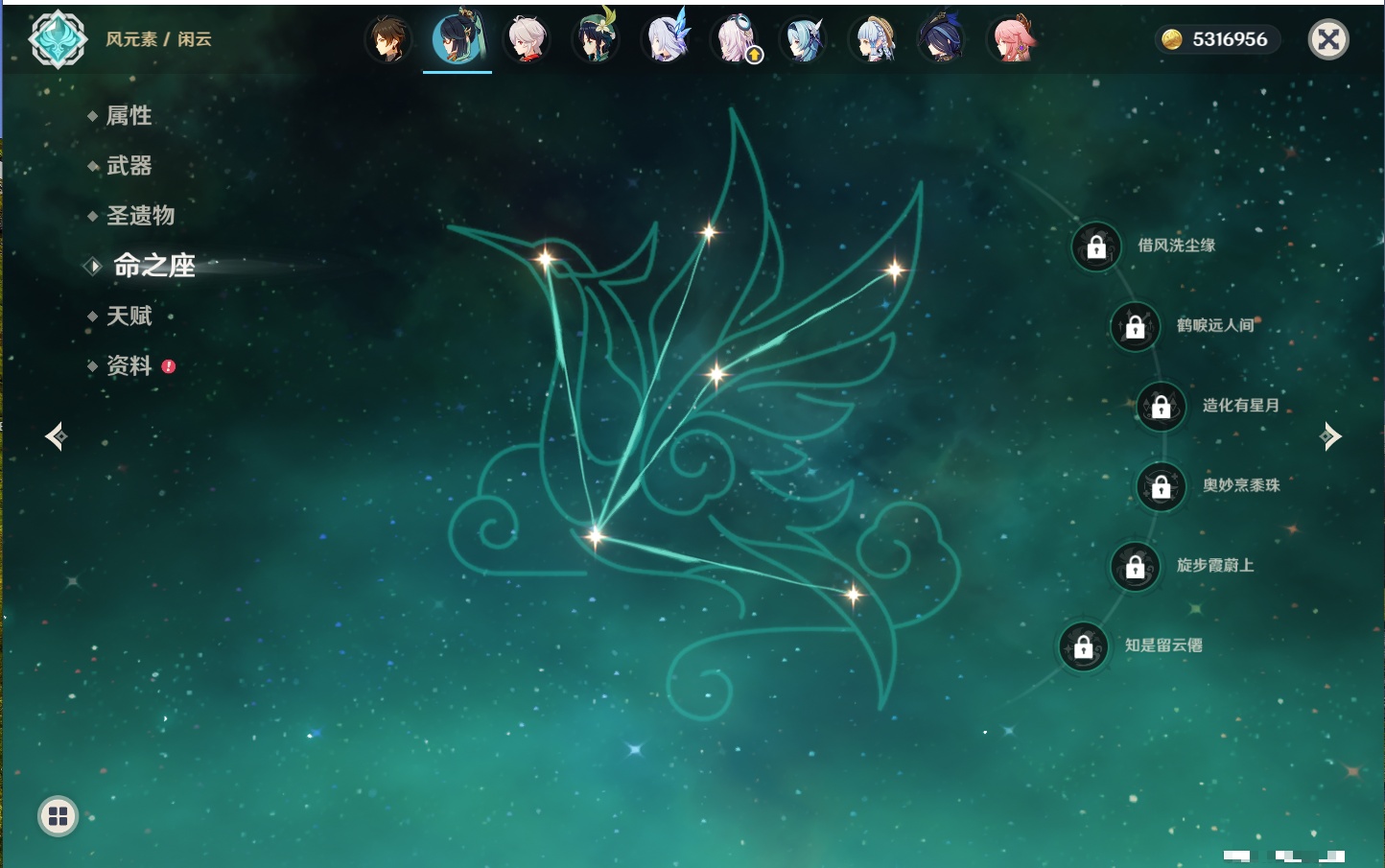Screen dimensions: 1385x868
Task: Select Zhongli's portrait in the character bar
Action: click(388, 40)
